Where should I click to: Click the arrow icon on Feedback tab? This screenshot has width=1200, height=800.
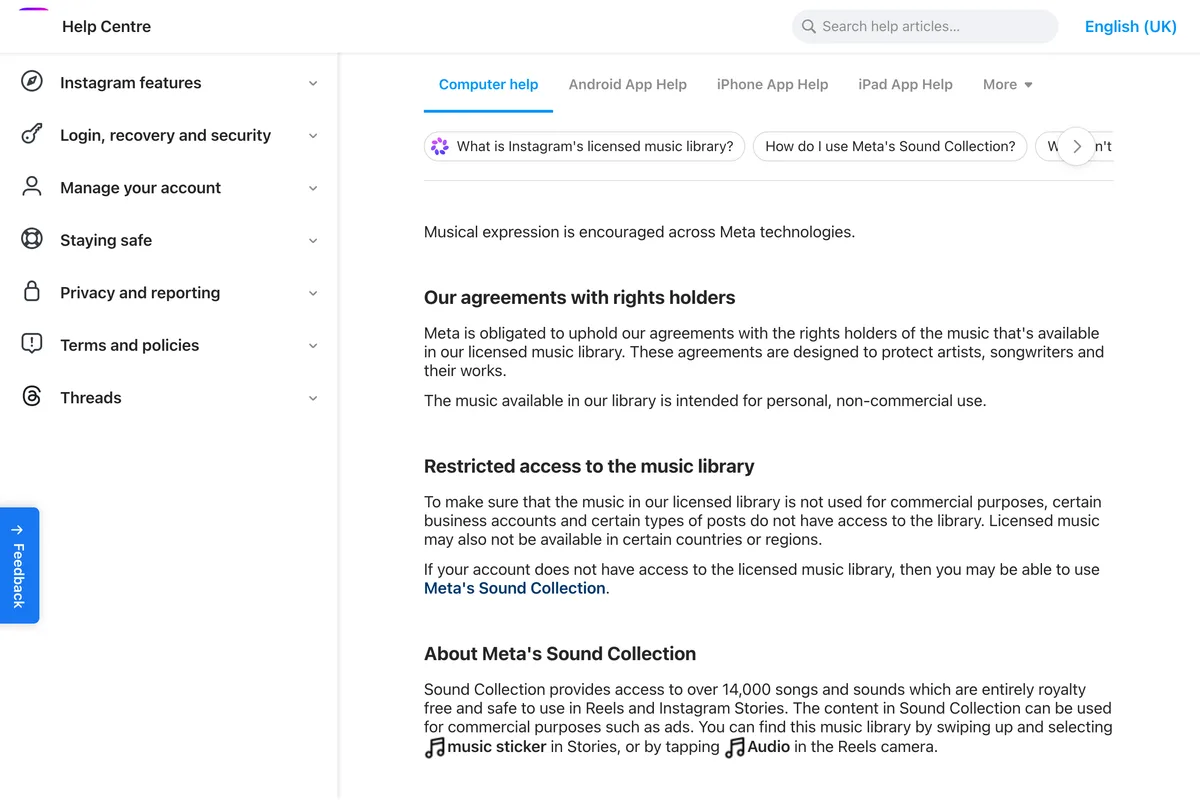click(x=17, y=530)
